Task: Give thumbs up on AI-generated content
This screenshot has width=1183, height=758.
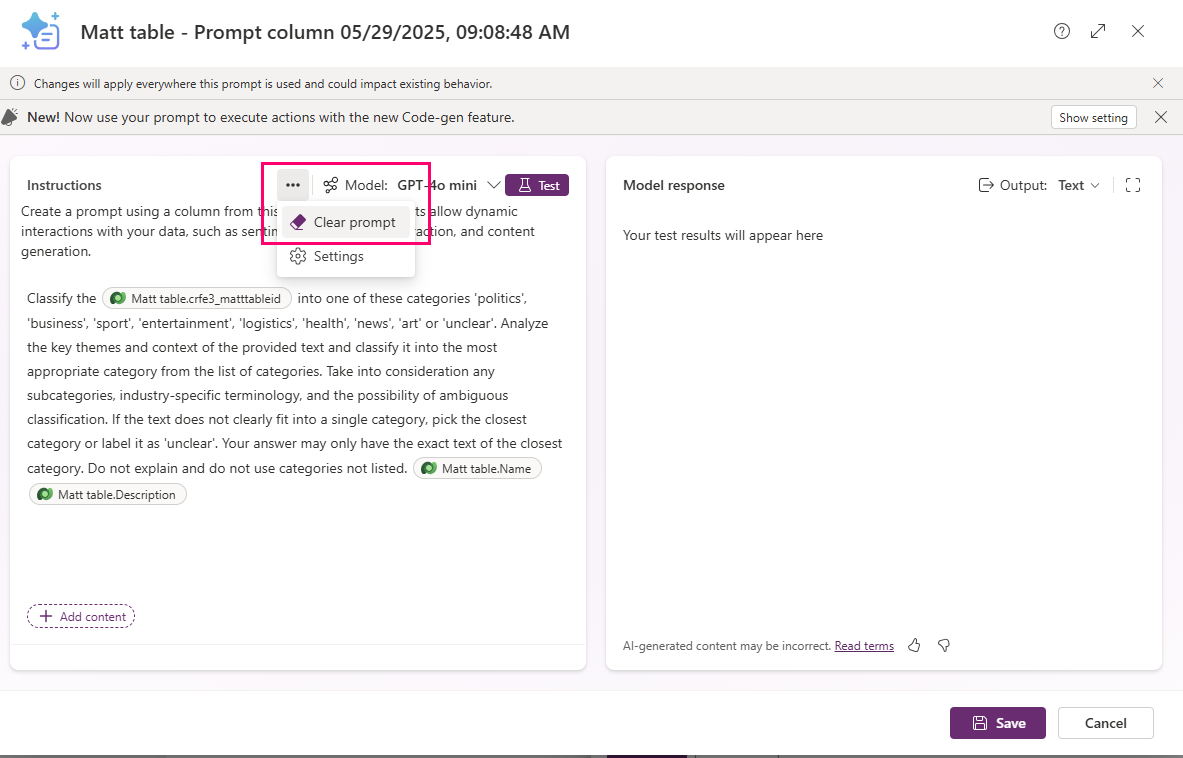Action: [x=914, y=645]
